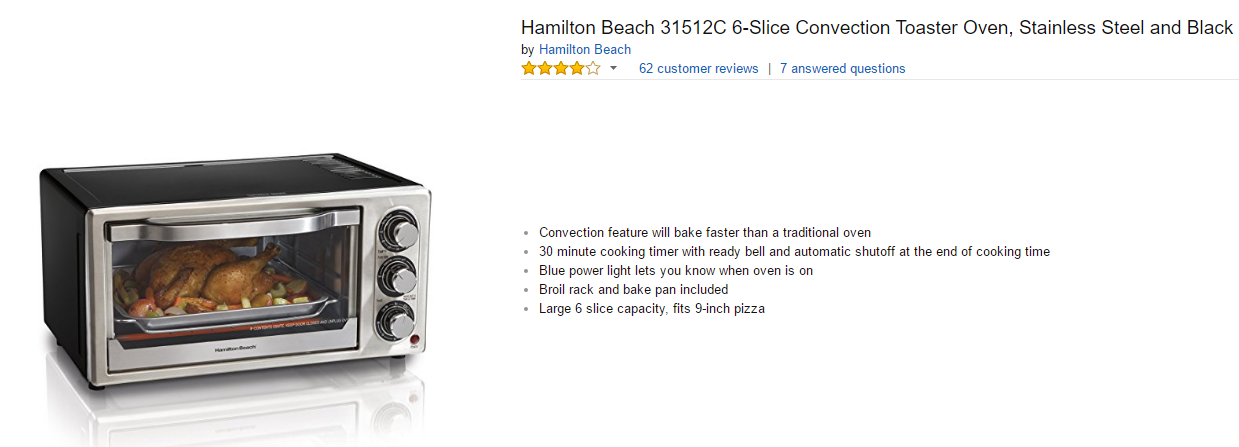Expand the rating breakdown dropdown arrow
This screenshot has width=1239, height=447.
(613, 69)
